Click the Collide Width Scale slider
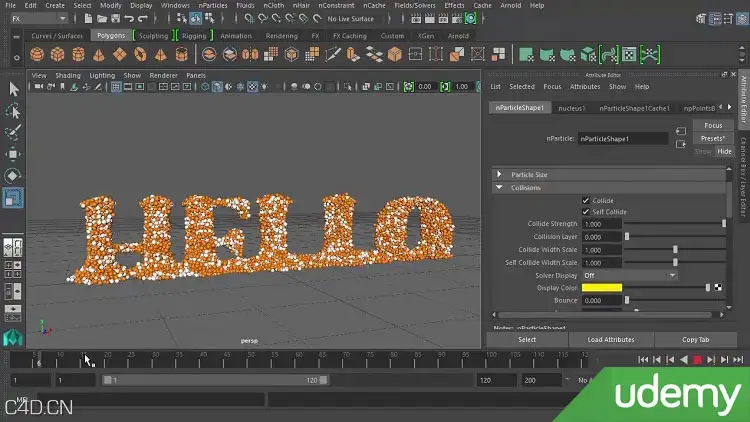750x422 pixels. [675, 250]
